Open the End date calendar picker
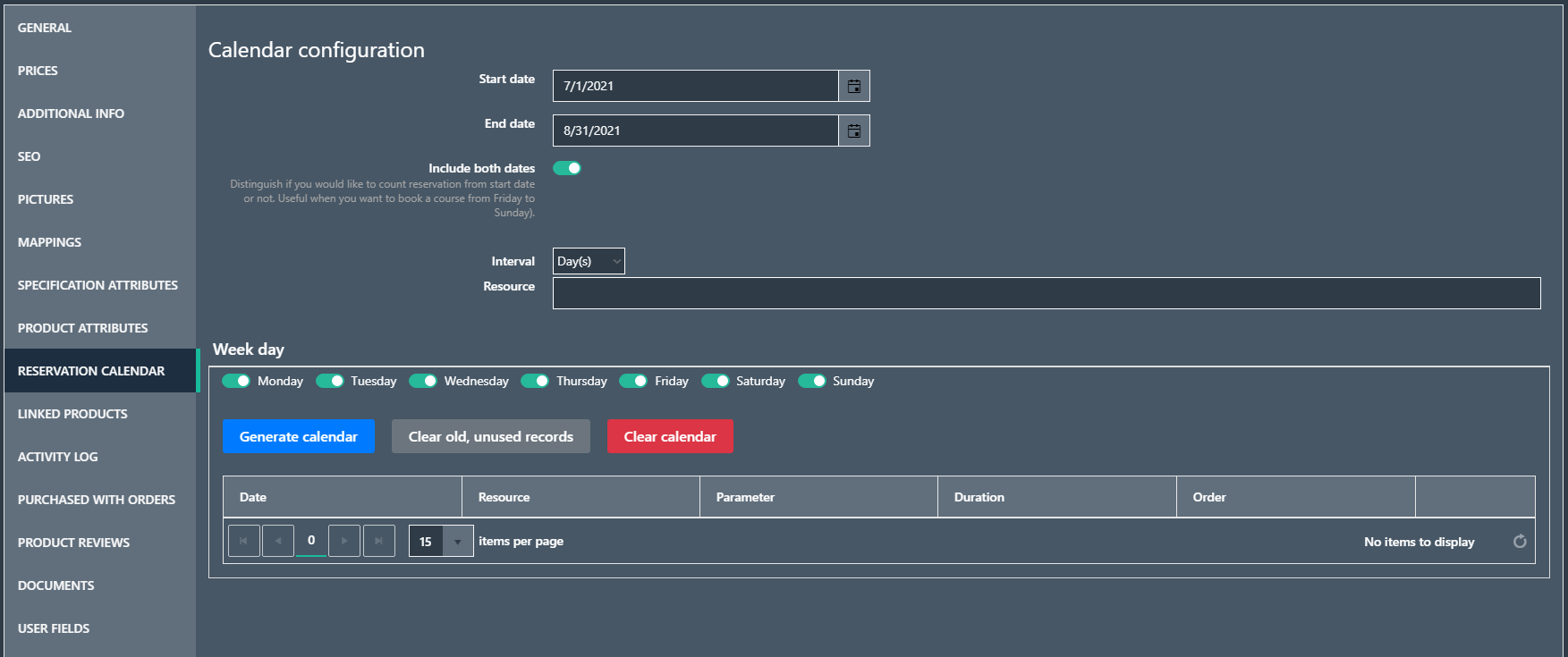1568x657 pixels. coord(854,131)
